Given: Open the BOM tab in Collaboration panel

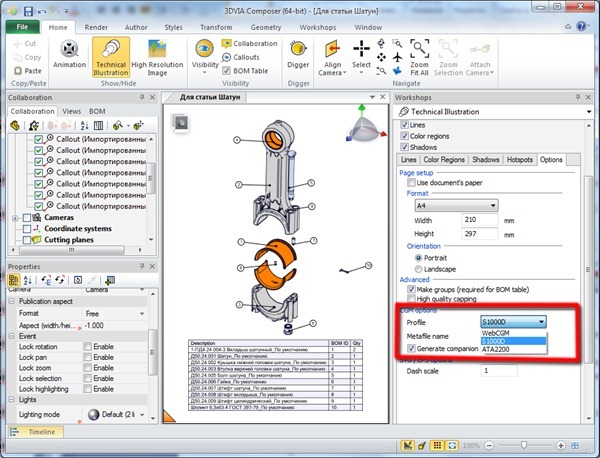Looking at the screenshot, I should click(97, 111).
